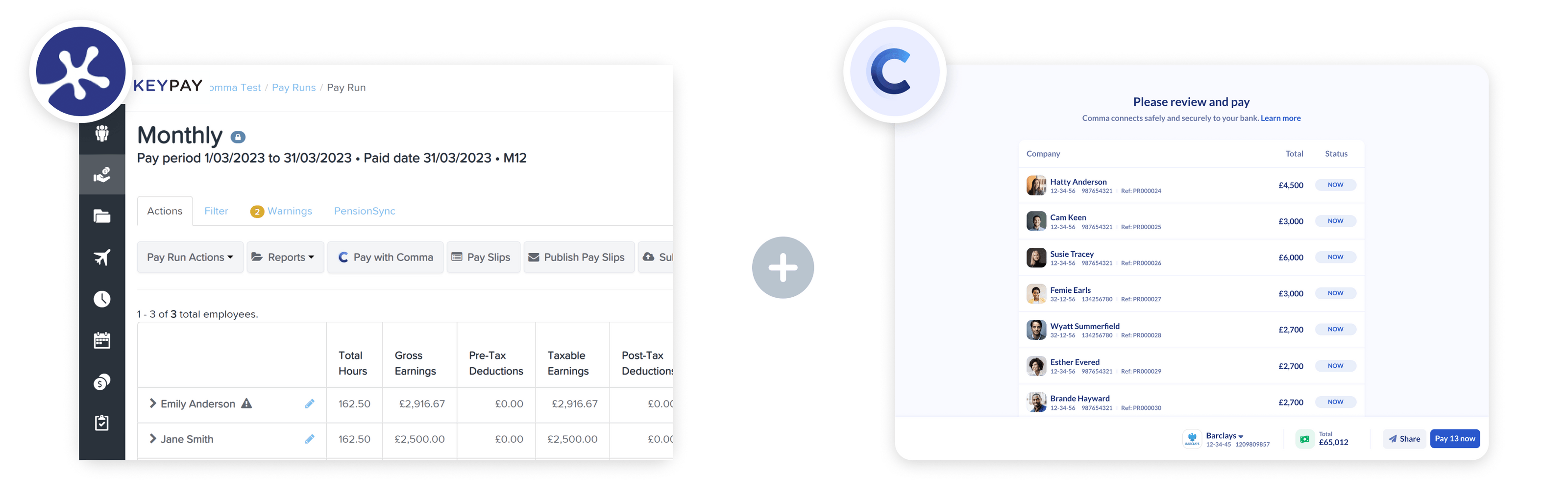Open the clock timesheets icon

click(102, 299)
